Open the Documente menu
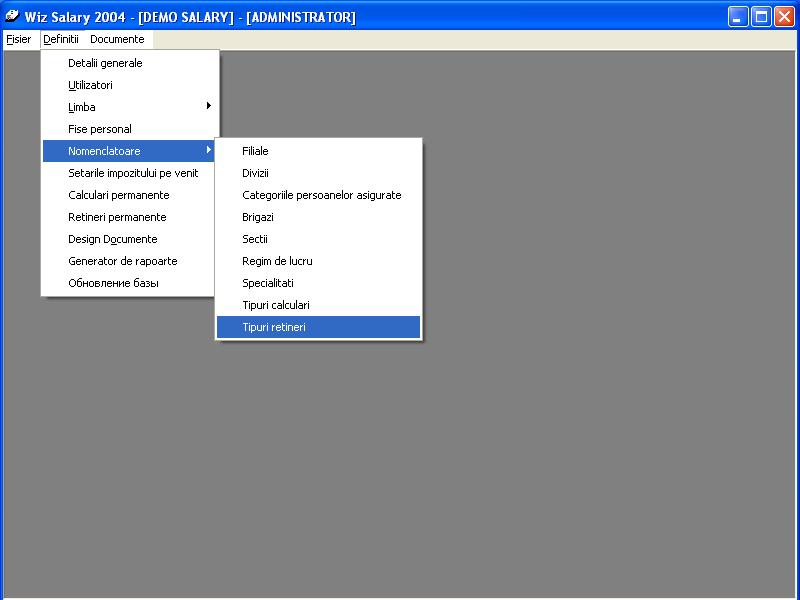 117,40
